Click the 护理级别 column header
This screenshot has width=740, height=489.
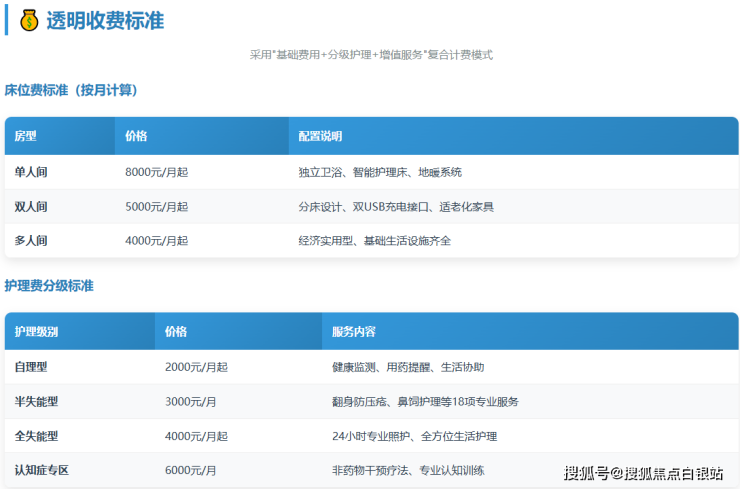(x=36, y=331)
